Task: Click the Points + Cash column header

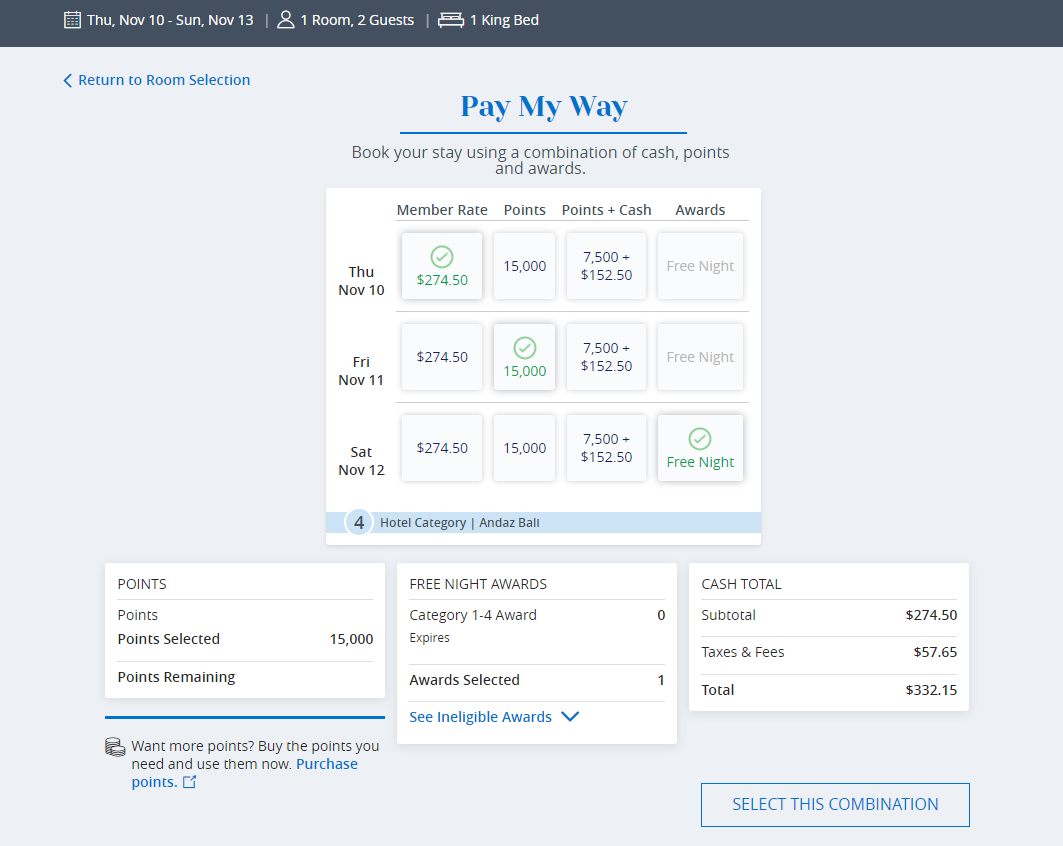Action: (606, 210)
